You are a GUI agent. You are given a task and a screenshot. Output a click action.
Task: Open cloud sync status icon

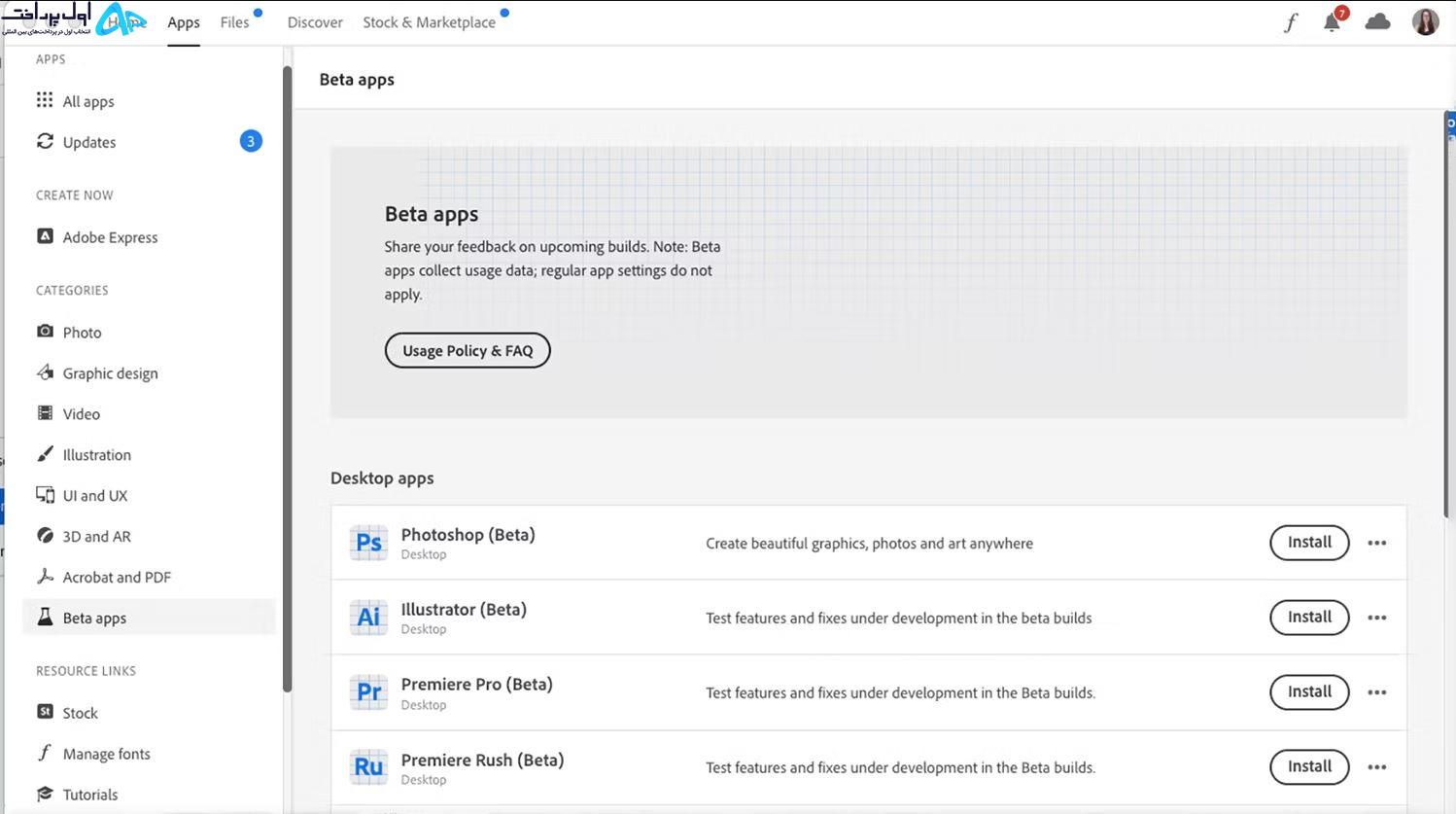[x=1377, y=21]
